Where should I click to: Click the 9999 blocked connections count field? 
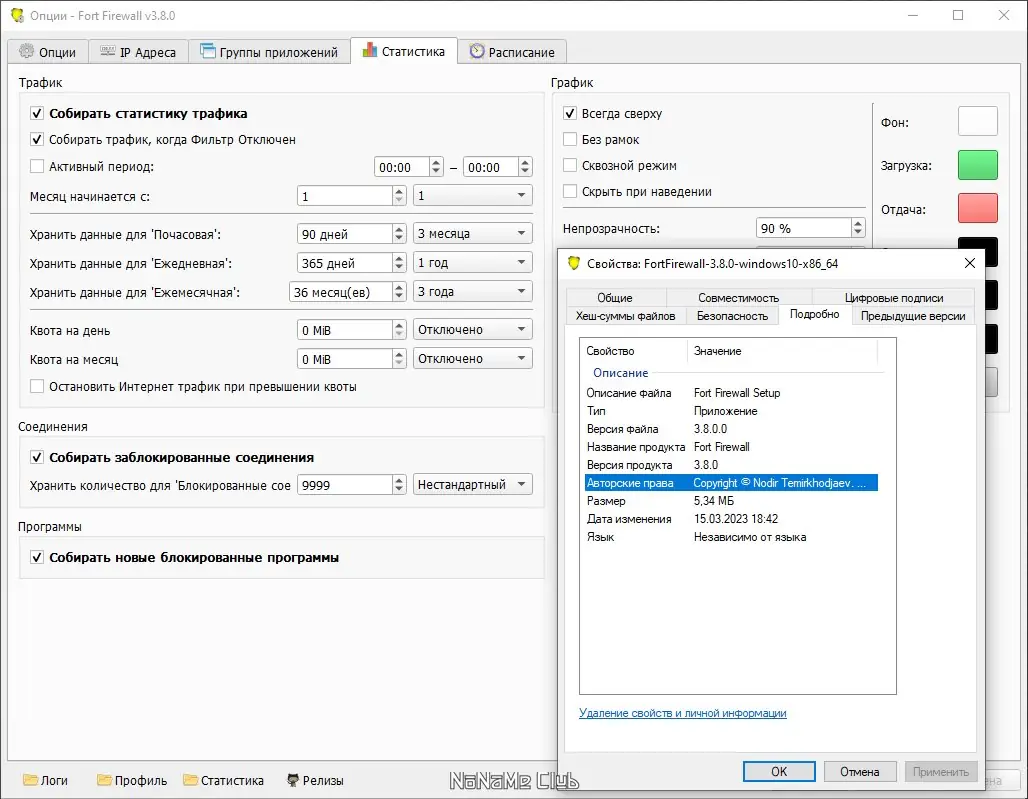345,485
